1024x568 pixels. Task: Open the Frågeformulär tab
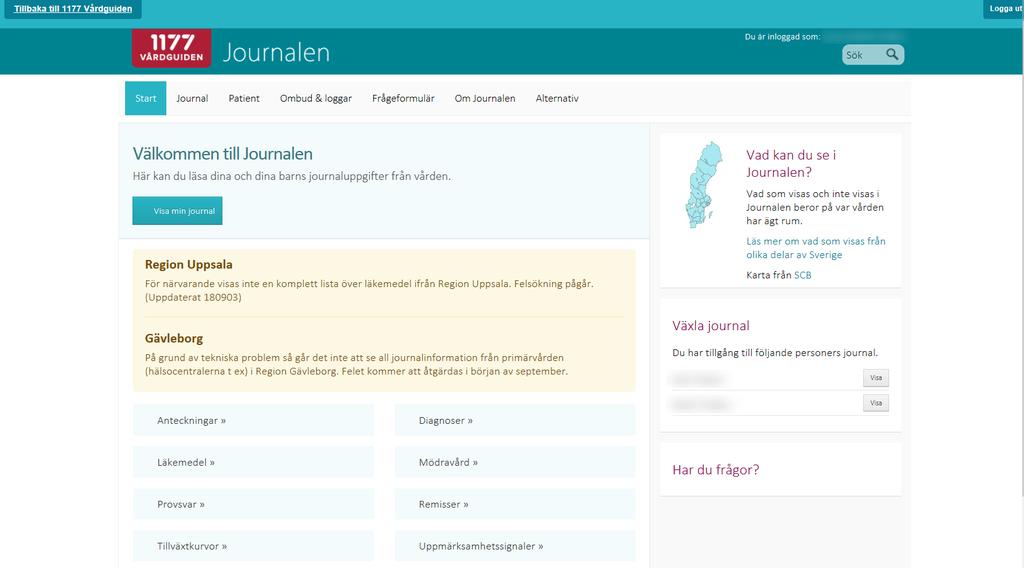(x=403, y=99)
